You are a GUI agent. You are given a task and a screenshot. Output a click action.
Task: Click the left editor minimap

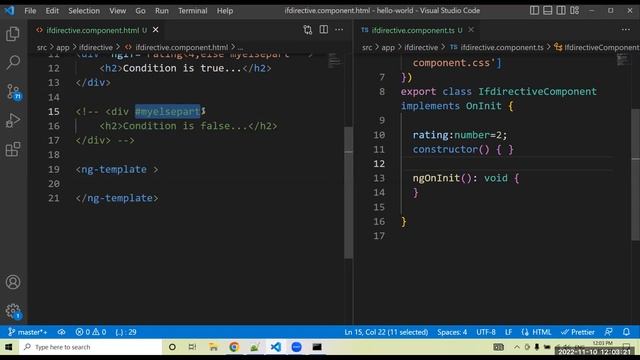334,61
